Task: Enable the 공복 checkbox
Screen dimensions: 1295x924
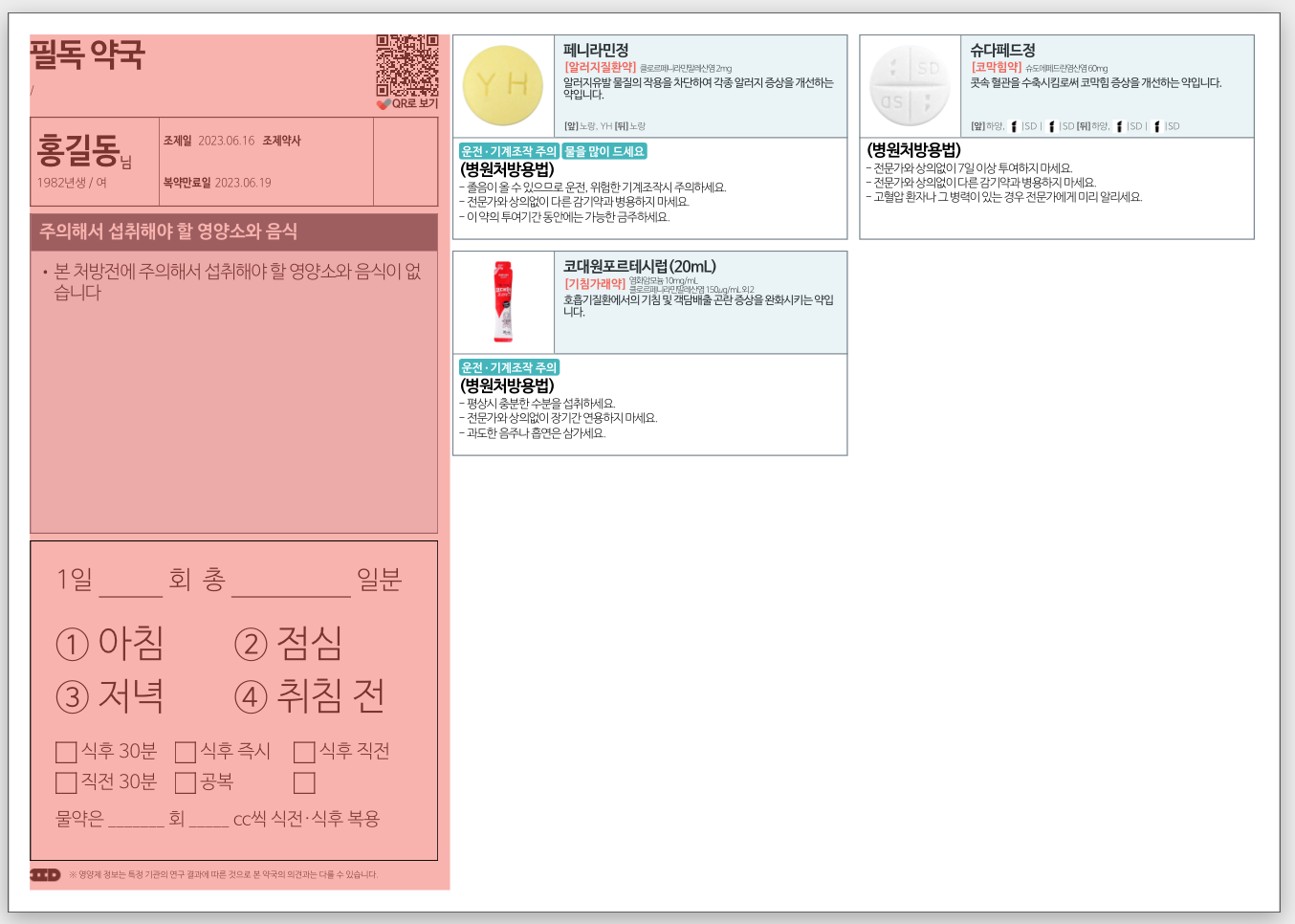Action: coord(186,783)
